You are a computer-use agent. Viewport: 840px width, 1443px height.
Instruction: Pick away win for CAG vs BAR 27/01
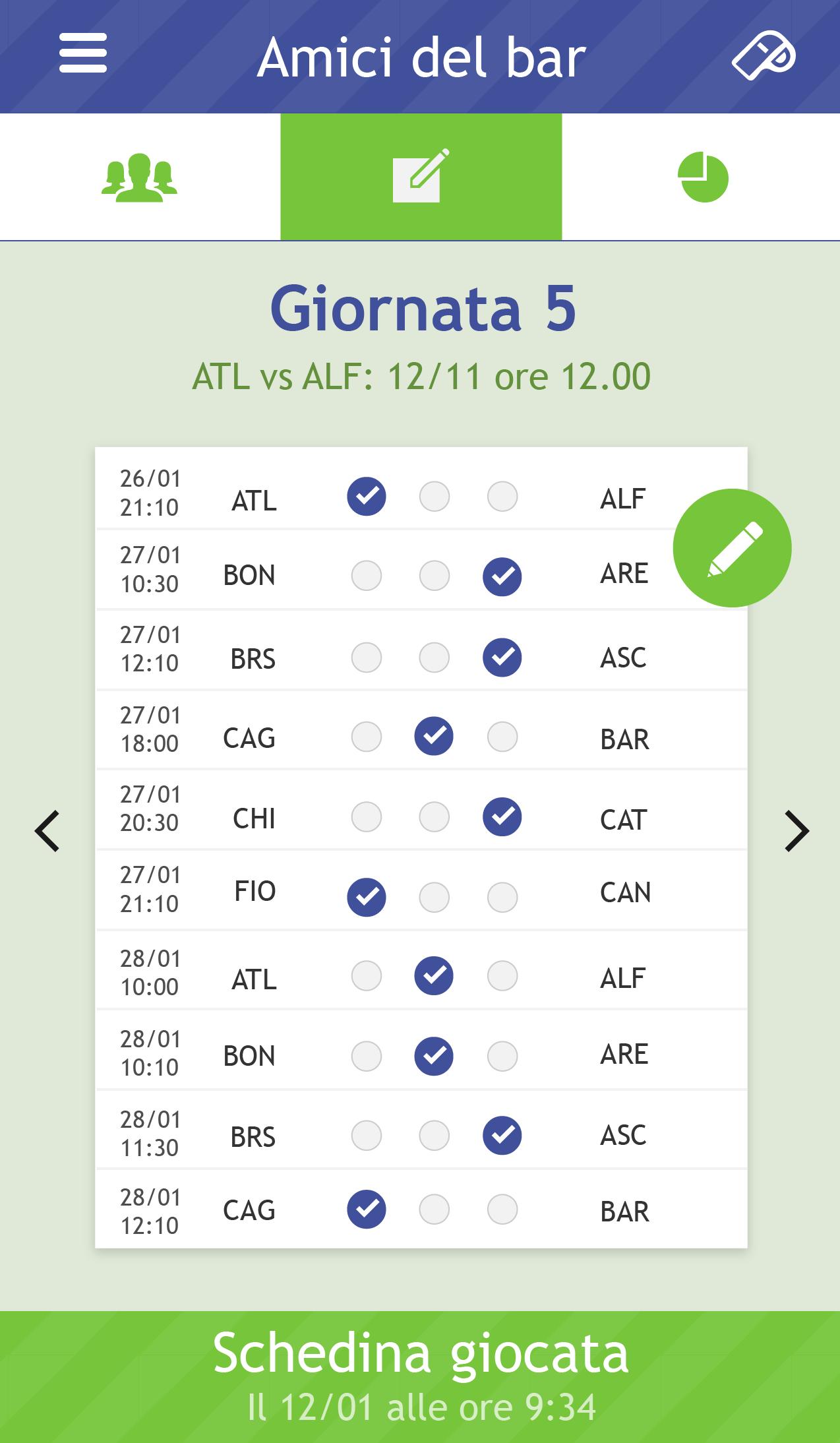click(502, 737)
